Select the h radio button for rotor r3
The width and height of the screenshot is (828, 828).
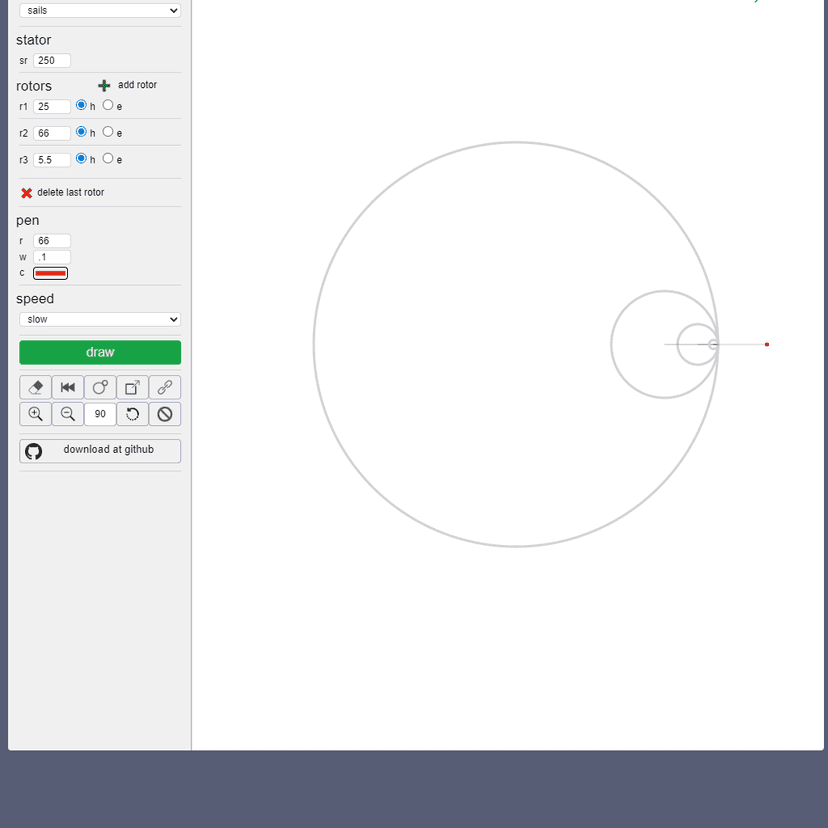click(81, 158)
